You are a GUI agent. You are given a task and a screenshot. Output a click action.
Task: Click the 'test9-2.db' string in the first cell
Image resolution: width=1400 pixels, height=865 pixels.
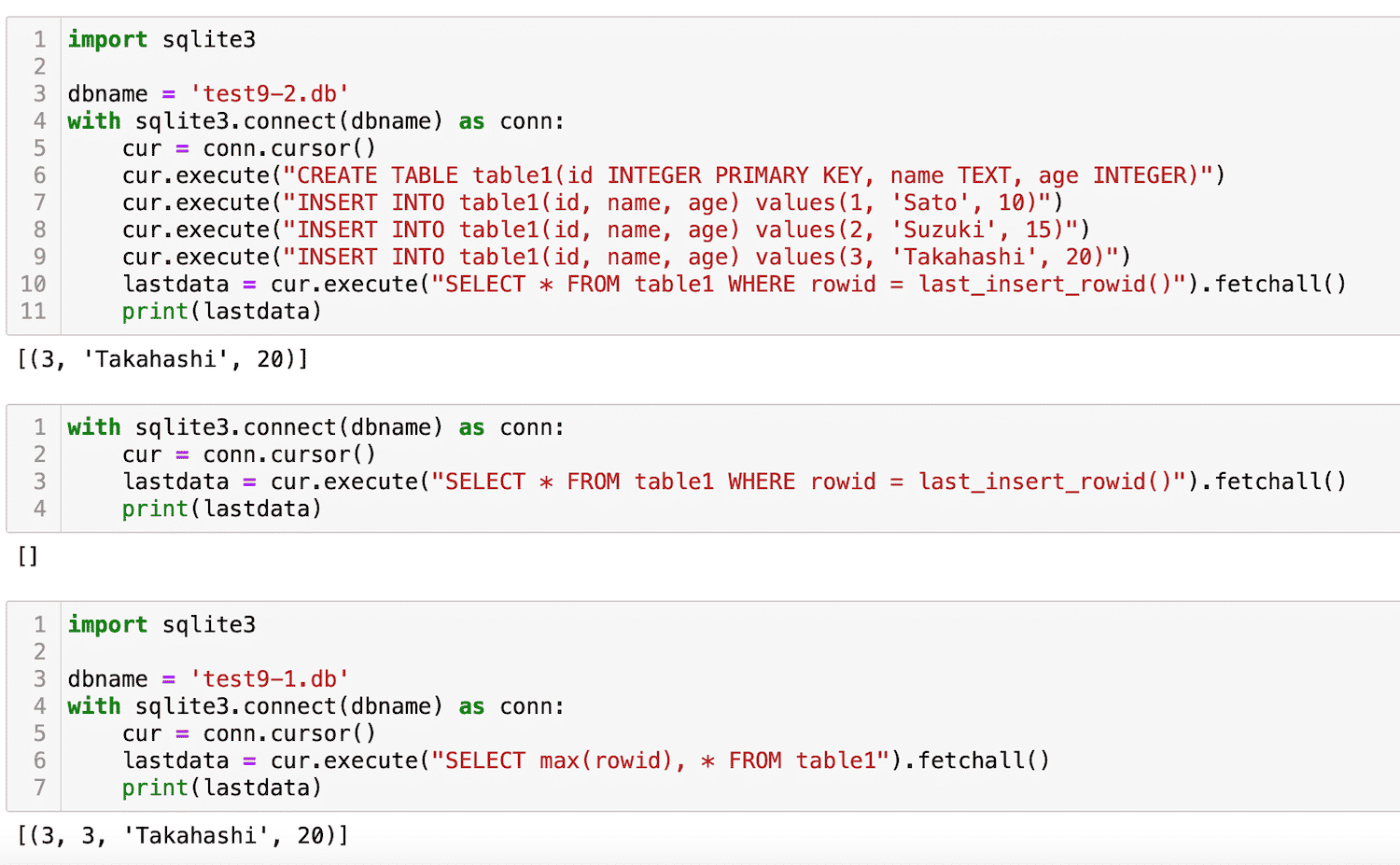(x=269, y=93)
